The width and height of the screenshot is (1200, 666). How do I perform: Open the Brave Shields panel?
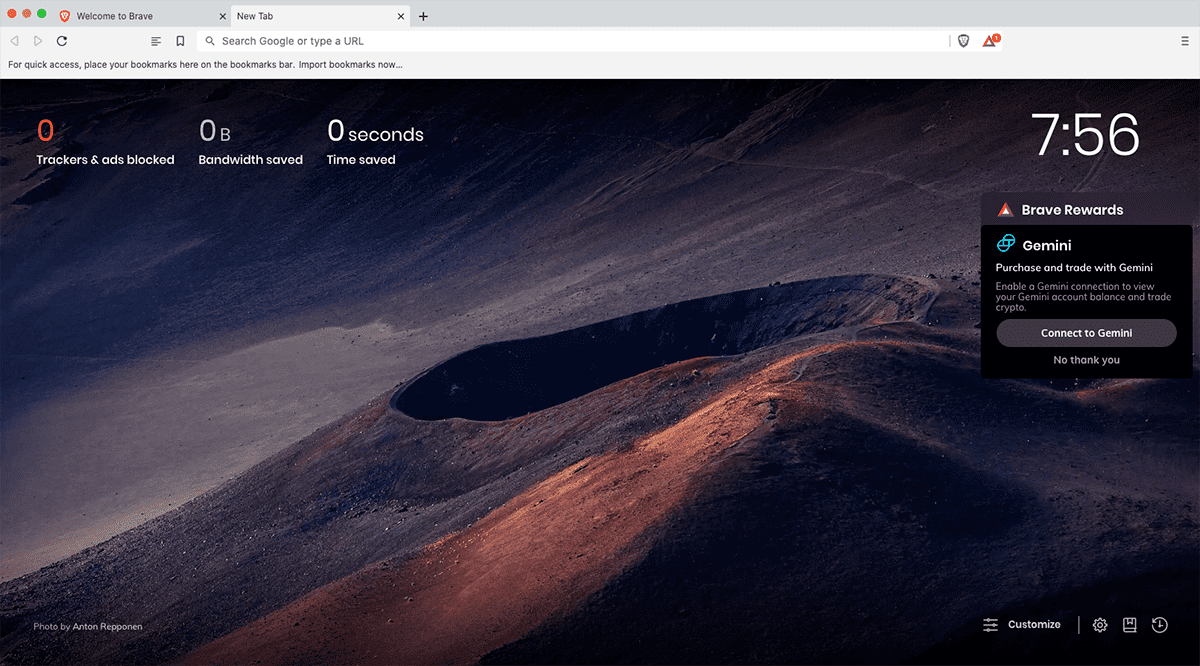point(962,41)
